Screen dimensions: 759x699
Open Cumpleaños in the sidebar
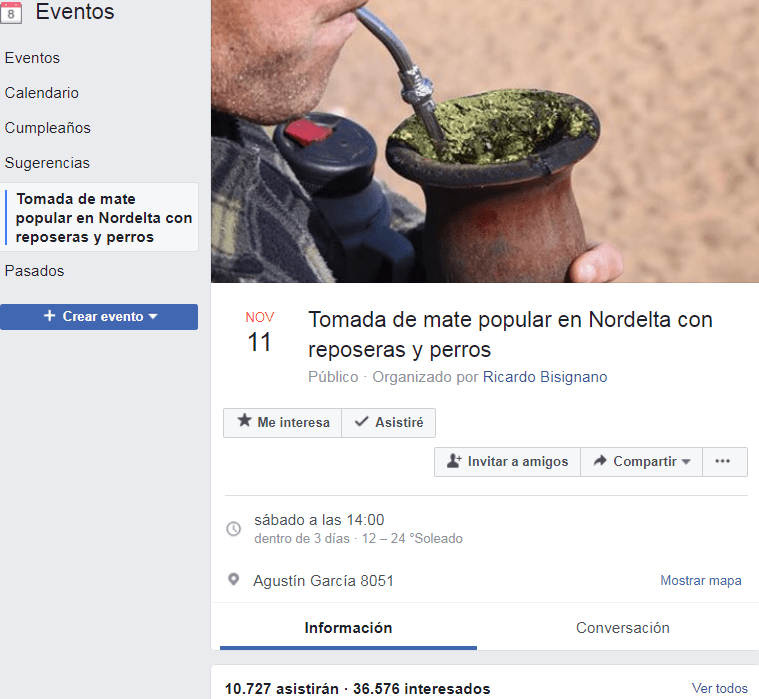pyautogui.click(x=47, y=128)
